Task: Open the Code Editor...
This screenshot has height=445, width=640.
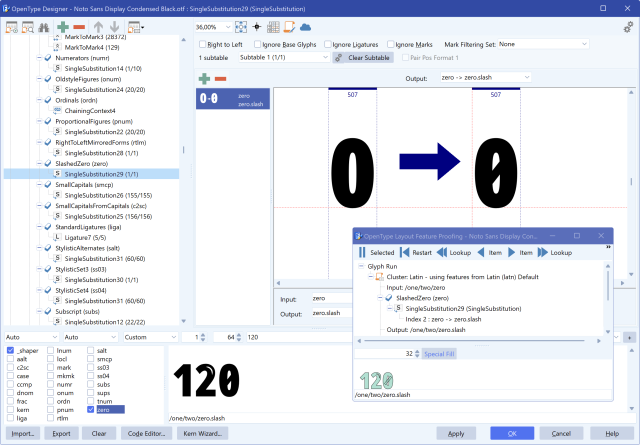Action: [x=147, y=434]
